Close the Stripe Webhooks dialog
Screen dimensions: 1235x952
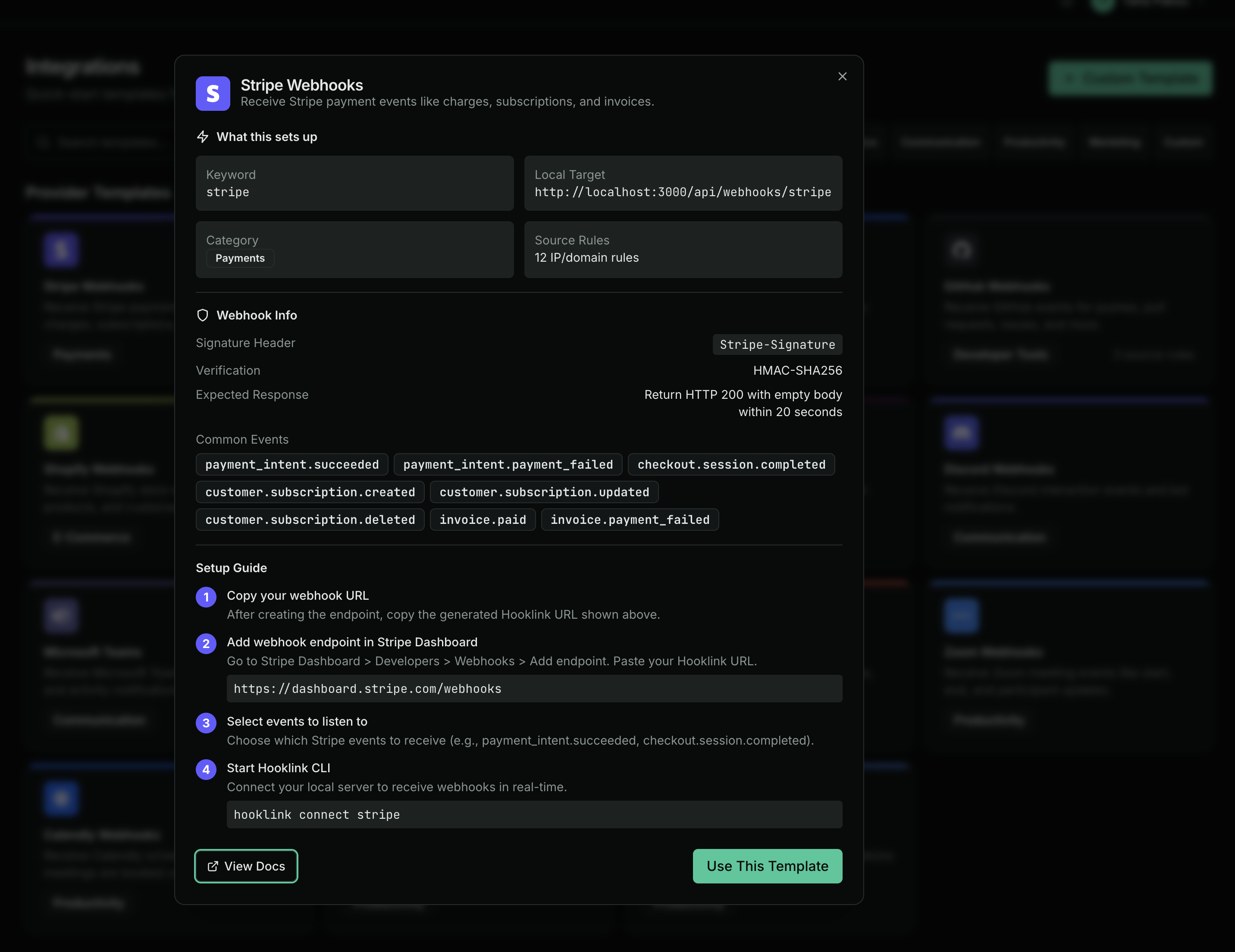pyautogui.click(x=842, y=76)
